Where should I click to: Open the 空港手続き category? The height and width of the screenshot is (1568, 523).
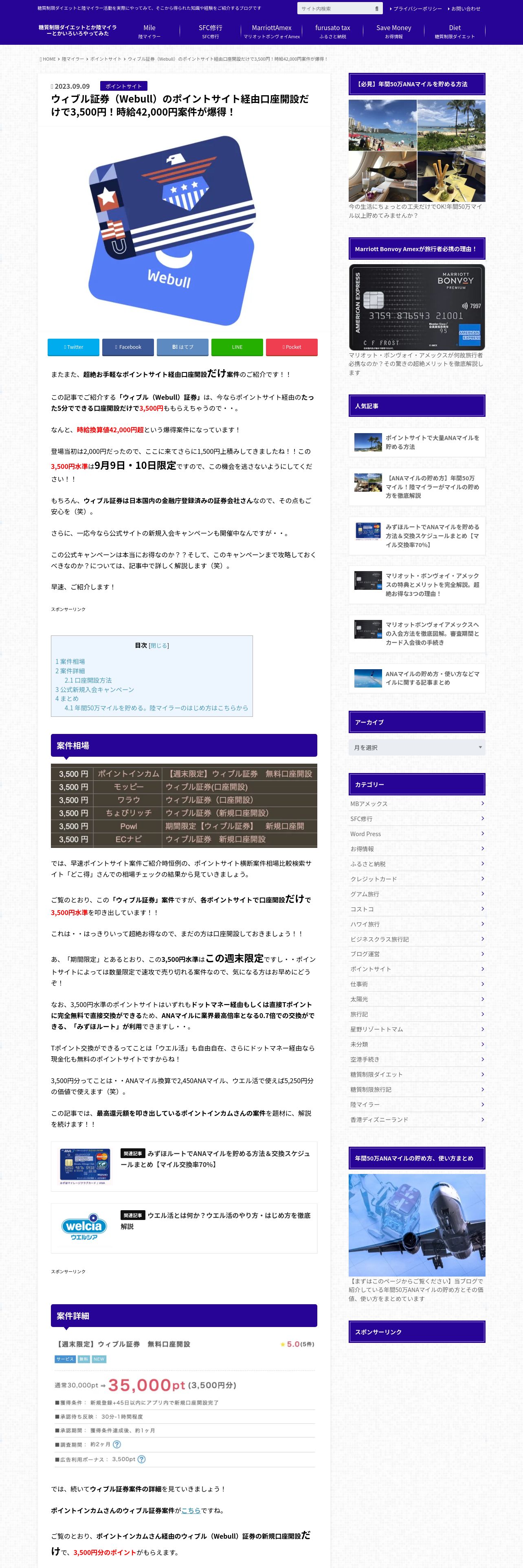click(x=416, y=1059)
